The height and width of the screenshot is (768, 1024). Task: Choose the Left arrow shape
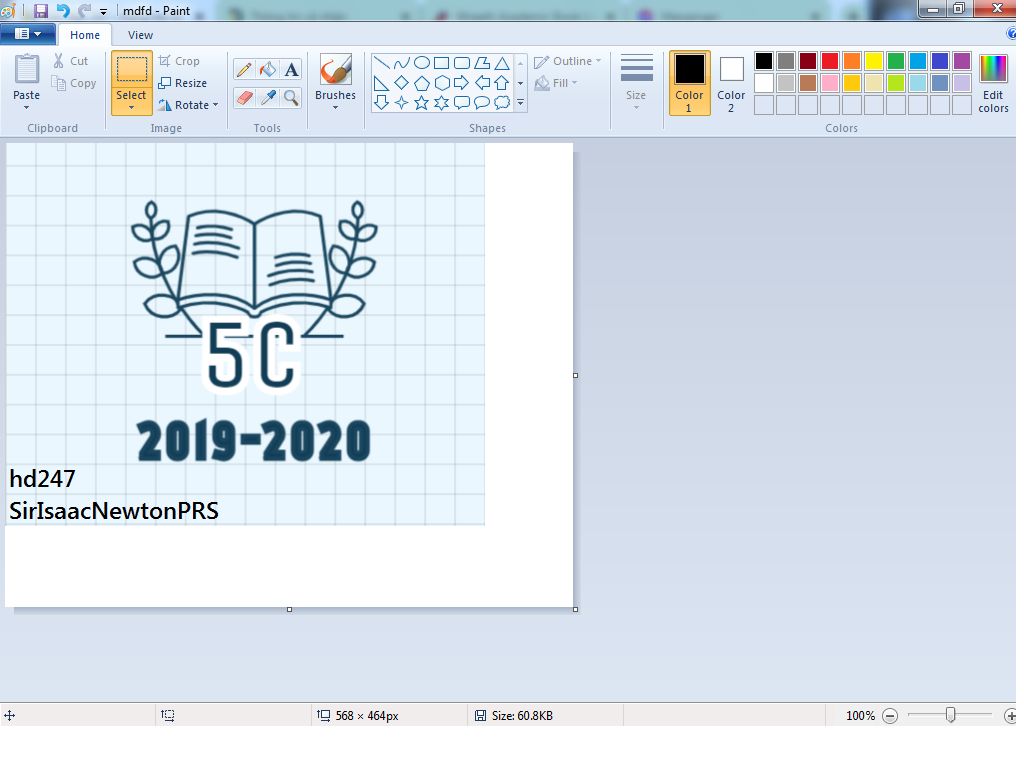[x=482, y=83]
